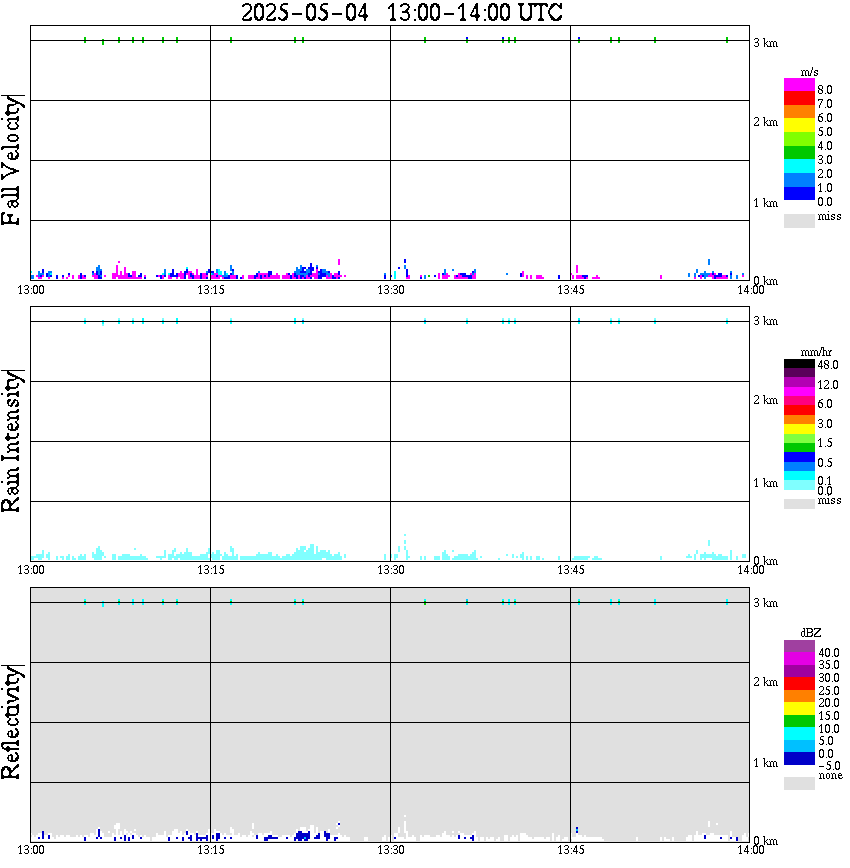This screenshot has width=850, height=868.
Task: Click the 1 km label beside Reflectivity plot
Action: pyautogui.click(x=765, y=763)
